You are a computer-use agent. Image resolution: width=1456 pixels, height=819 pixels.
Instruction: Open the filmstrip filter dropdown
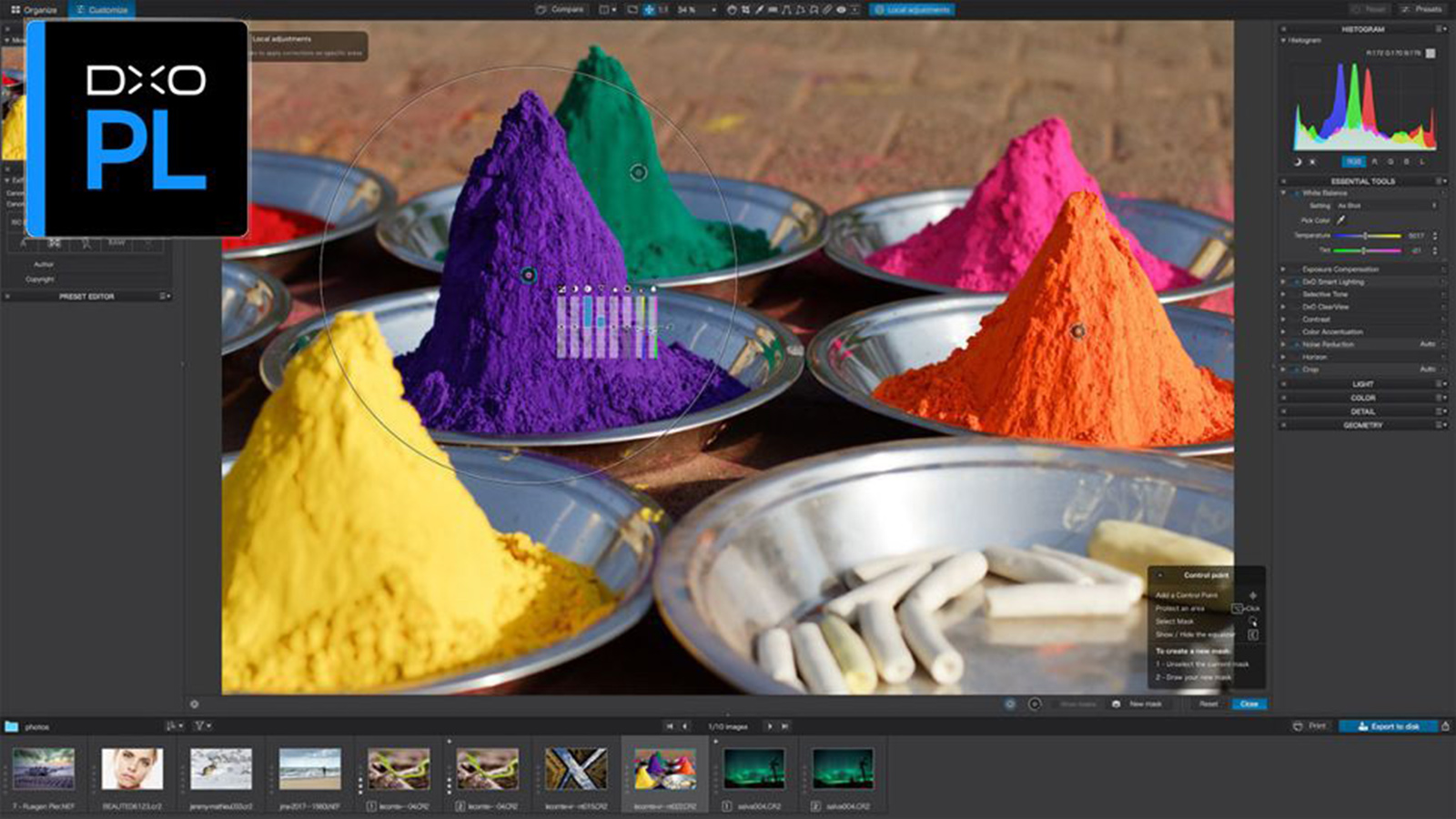[x=203, y=726]
